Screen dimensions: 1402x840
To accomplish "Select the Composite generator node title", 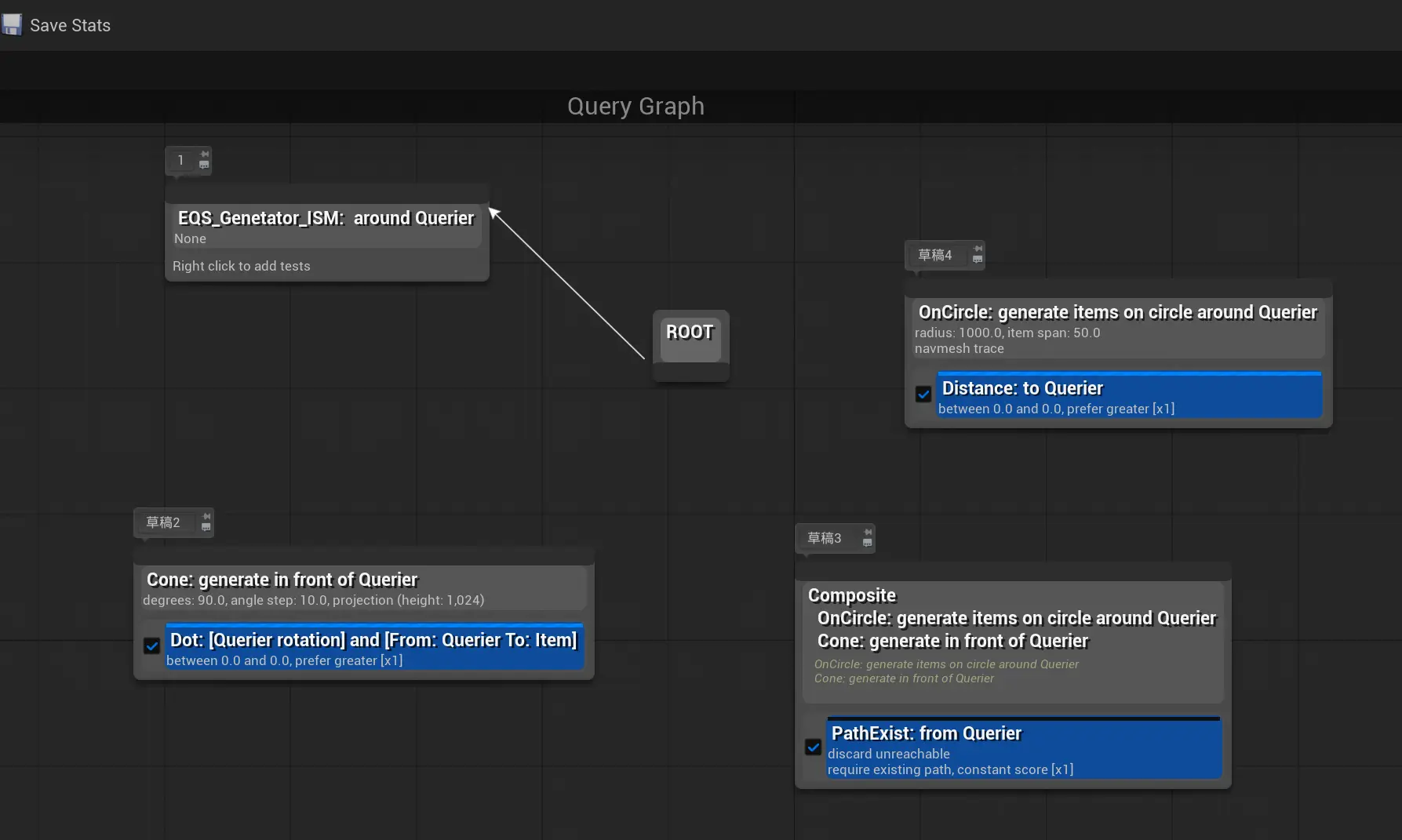I will tap(852, 595).
